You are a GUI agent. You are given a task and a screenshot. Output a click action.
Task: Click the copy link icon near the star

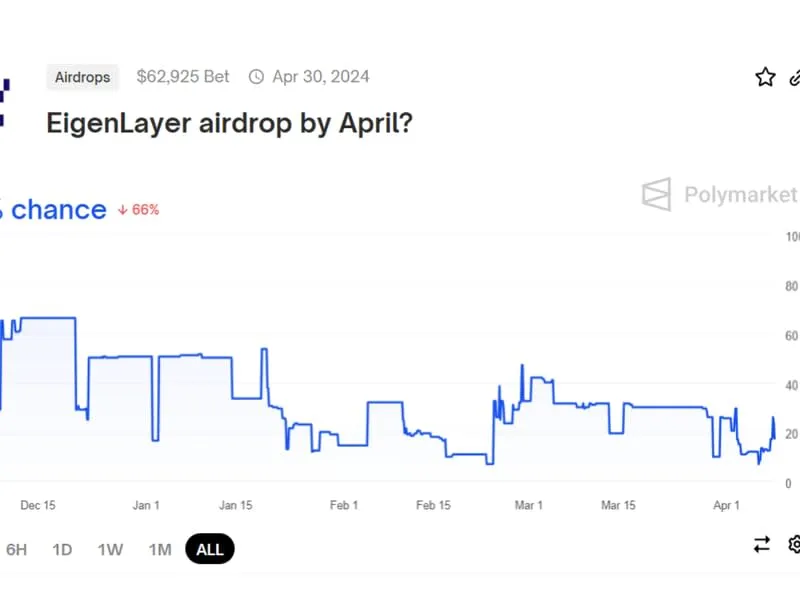tap(795, 76)
